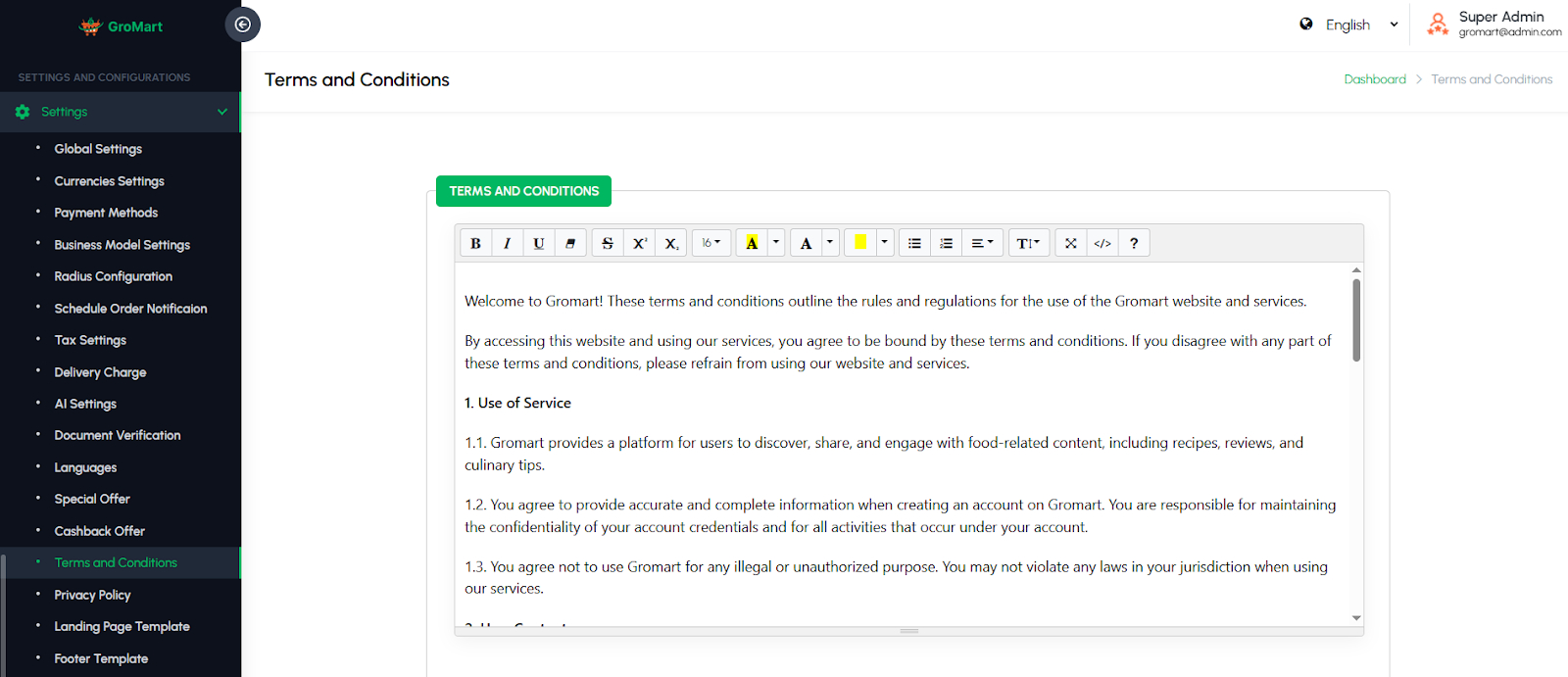
Task: Insert an unordered bullet list
Action: [914, 243]
